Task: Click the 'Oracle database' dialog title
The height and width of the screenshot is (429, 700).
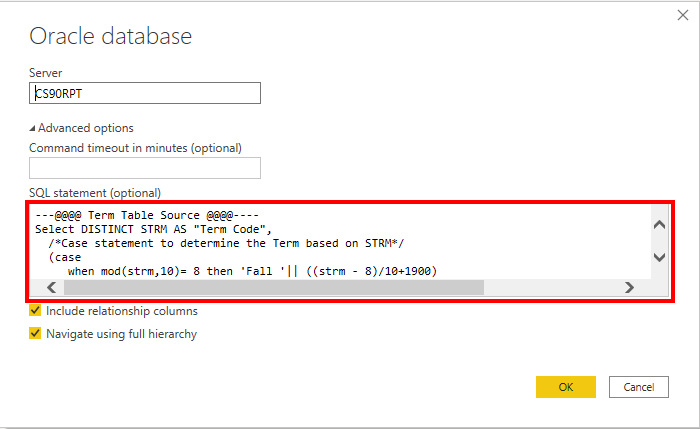Action: point(111,36)
